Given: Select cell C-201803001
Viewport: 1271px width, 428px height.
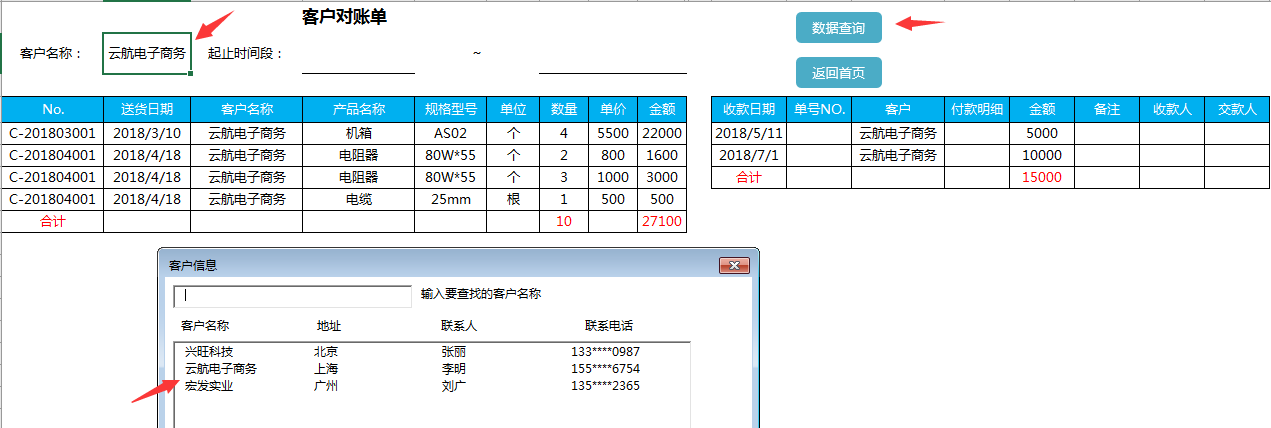Looking at the screenshot, I should click(x=53, y=133).
